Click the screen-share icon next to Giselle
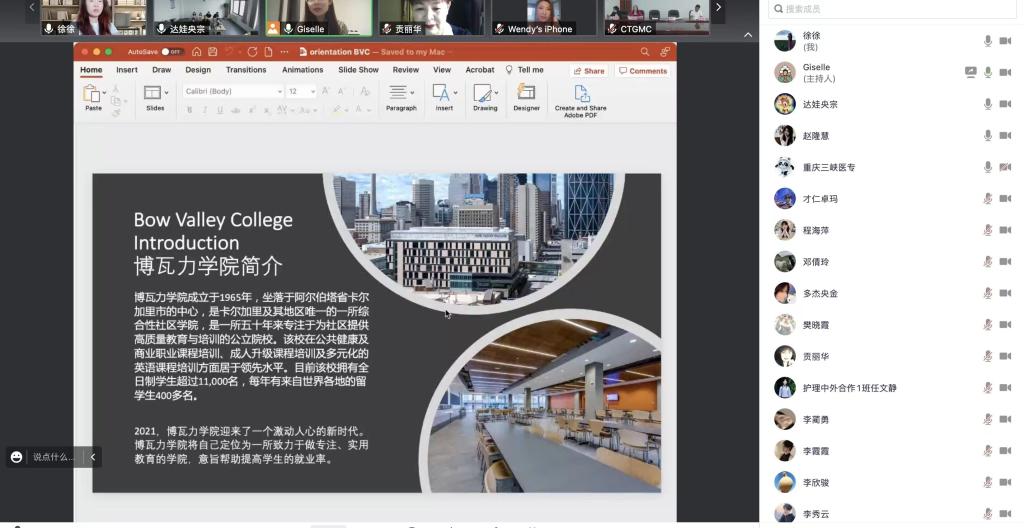The image size is (1024, 528). pyautogui.click(x=970, y=72)
